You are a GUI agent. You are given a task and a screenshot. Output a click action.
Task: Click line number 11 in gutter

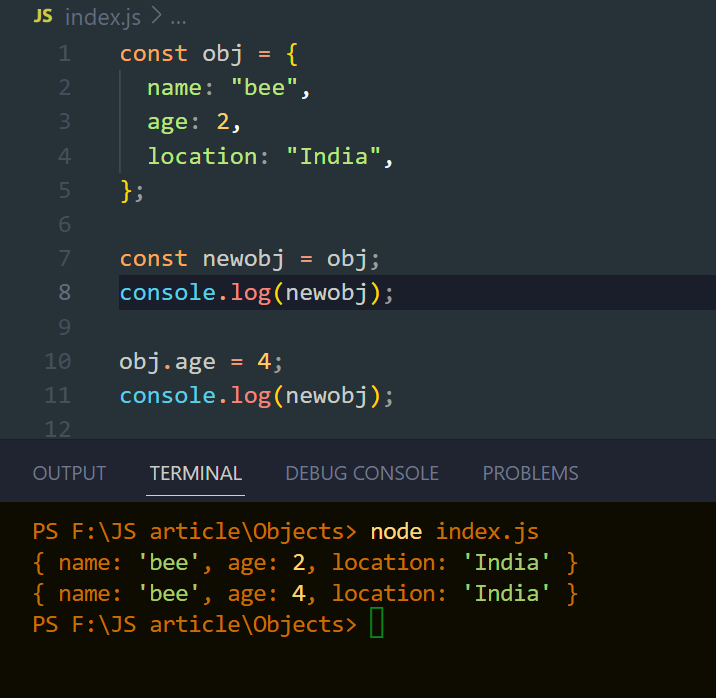click(58, 395)
